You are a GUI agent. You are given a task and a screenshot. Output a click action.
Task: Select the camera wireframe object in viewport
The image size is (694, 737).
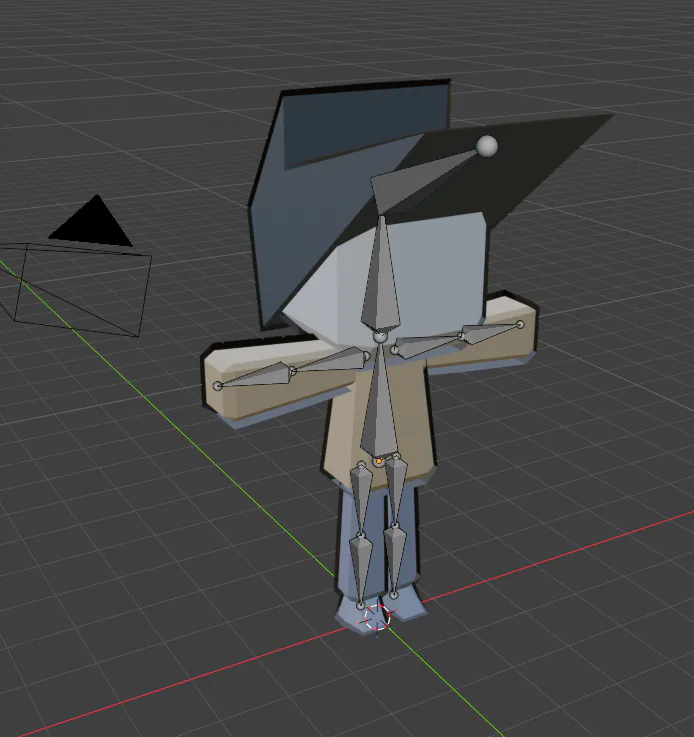coord(75,289)
